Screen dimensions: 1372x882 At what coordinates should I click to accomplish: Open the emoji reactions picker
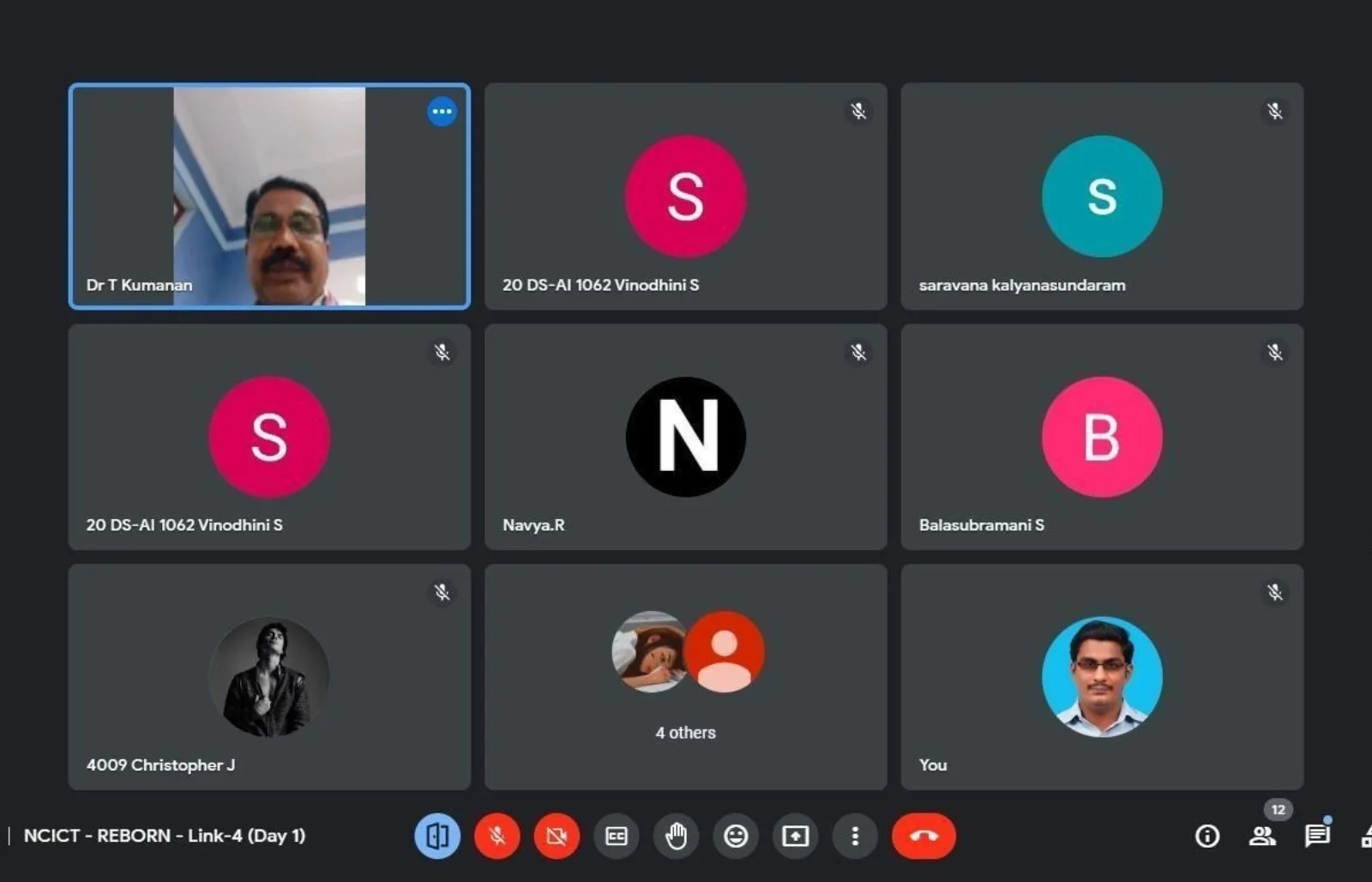736,836
